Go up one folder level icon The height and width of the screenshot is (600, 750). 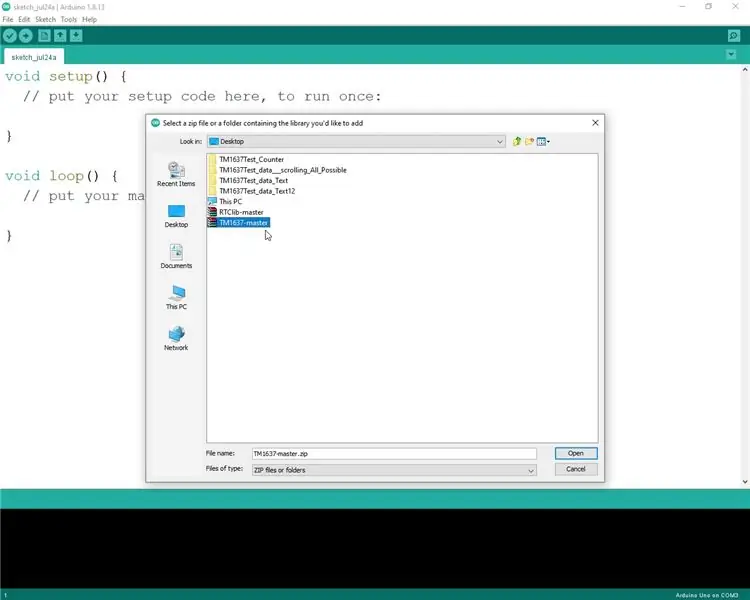click(x=517, y=142)
